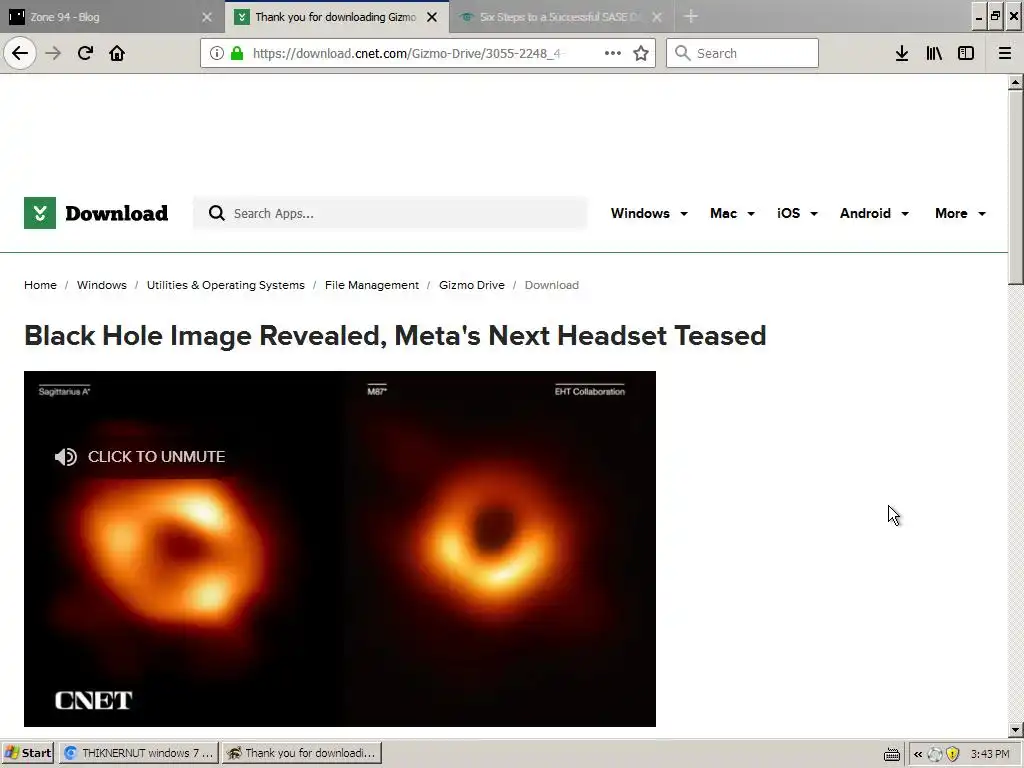Open the browser home page
This screenshot has height=768, width=1024.
(117, 53)
